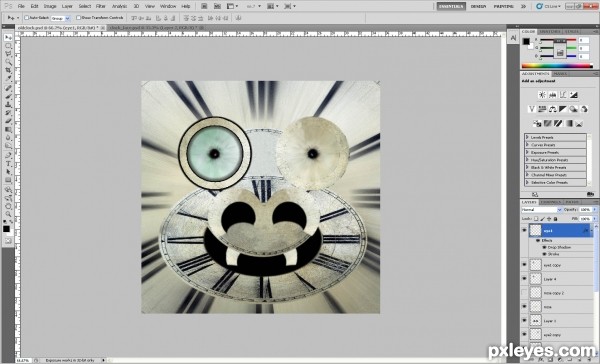Add a Hue/Saturation adjustment

[542, 109]
